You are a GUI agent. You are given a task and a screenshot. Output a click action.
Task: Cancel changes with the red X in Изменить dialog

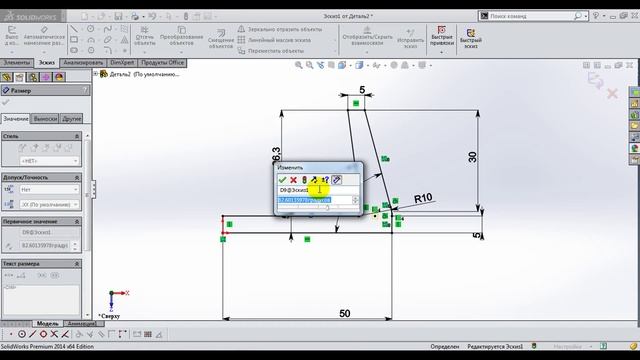293,180
